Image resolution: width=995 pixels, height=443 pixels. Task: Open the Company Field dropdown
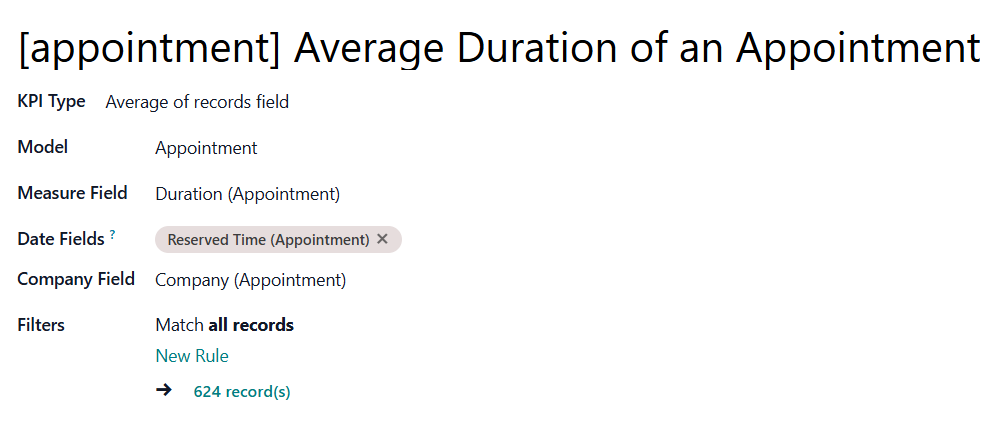click(250, 280)
